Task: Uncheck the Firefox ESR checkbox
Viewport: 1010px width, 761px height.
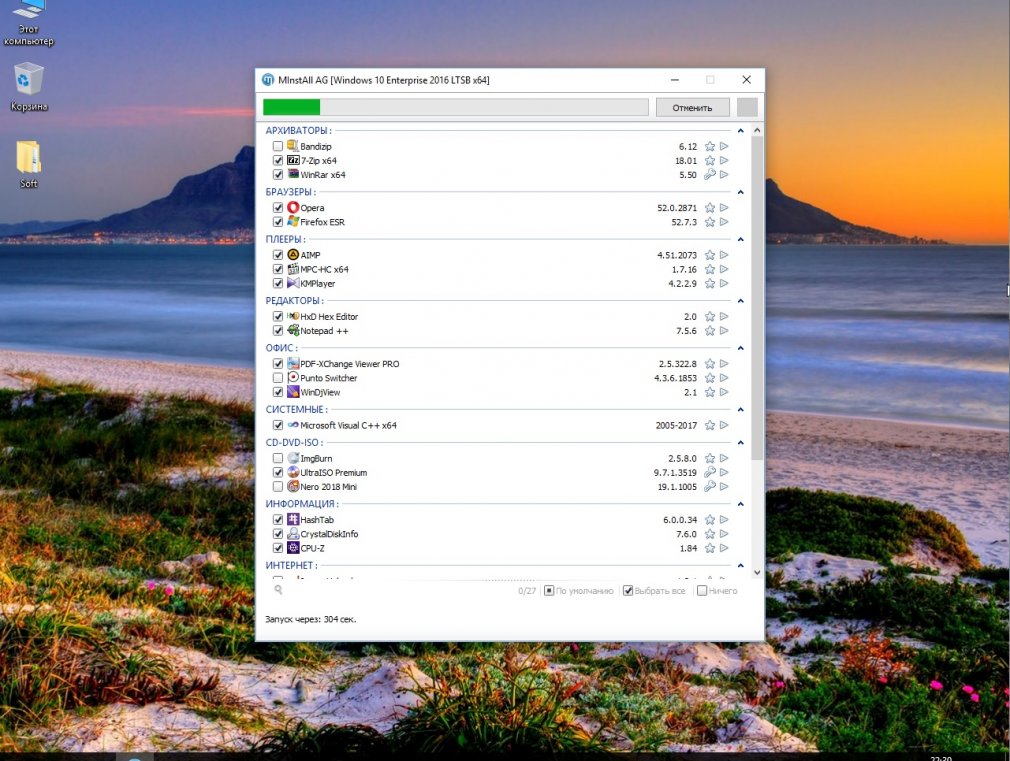Action: click(278, 222)
